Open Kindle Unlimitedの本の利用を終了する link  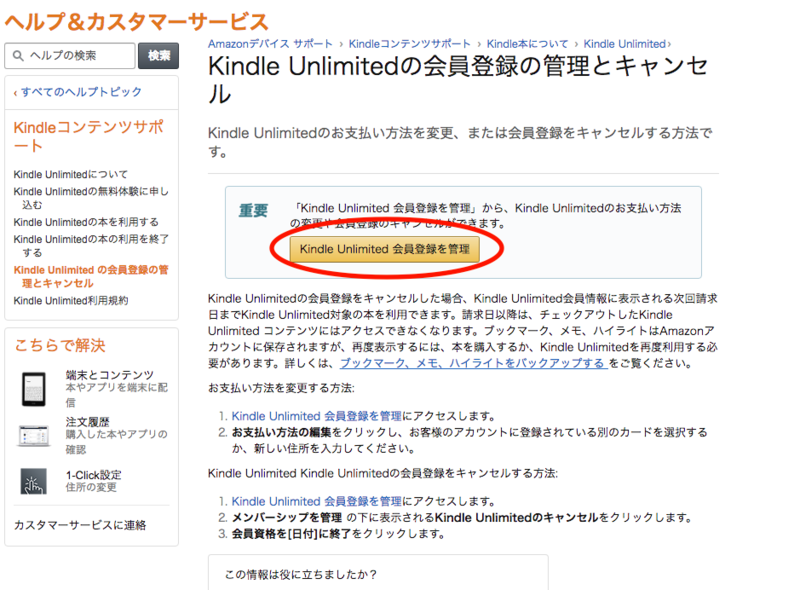point(91,245)
